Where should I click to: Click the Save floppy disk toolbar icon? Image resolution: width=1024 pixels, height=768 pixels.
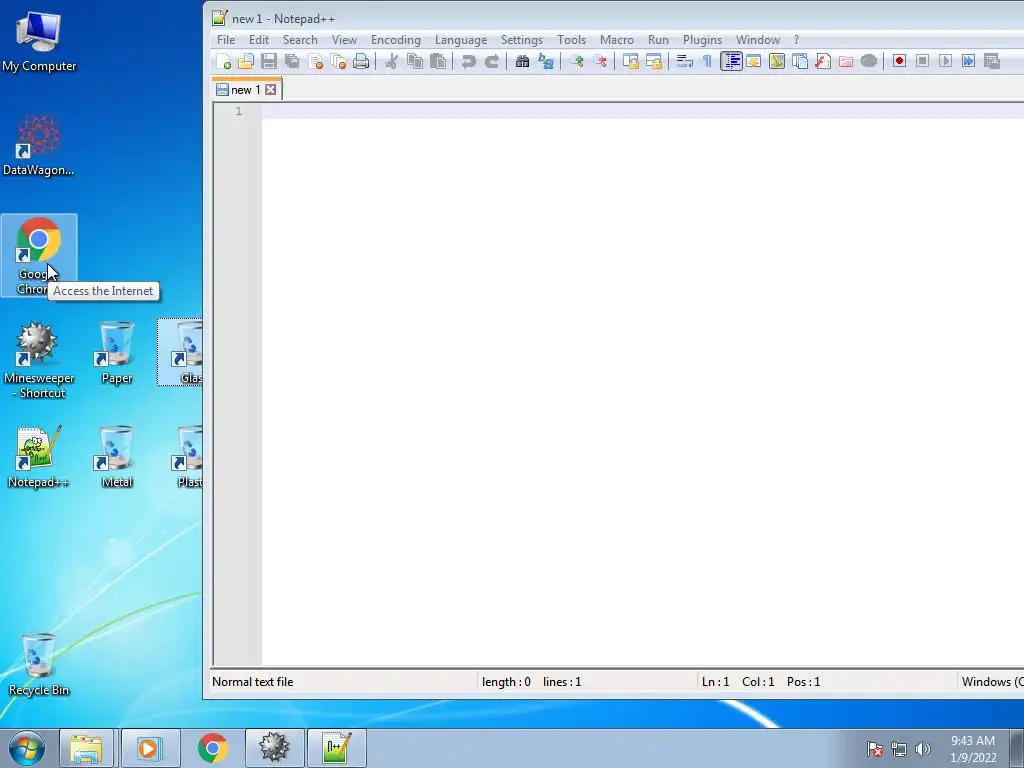268,61
